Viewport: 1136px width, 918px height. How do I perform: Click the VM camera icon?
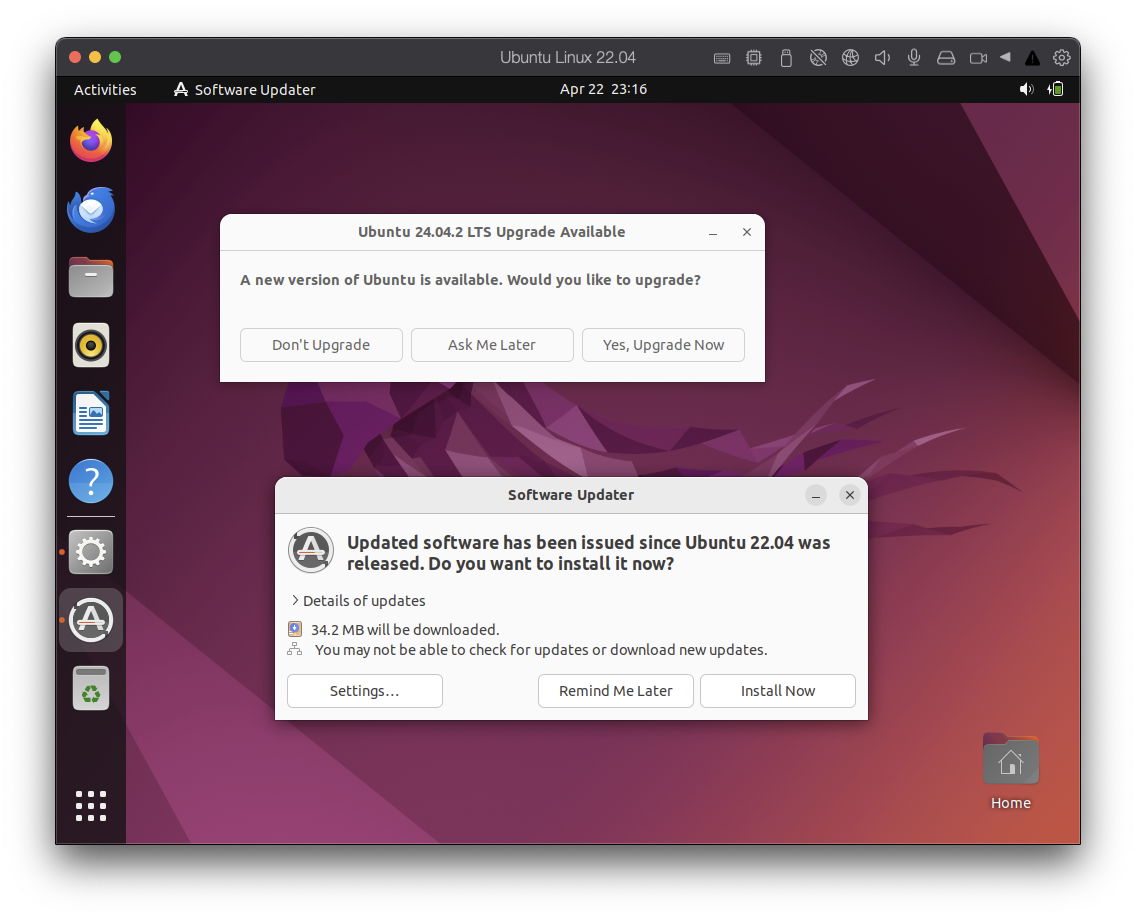coord(978,58)
